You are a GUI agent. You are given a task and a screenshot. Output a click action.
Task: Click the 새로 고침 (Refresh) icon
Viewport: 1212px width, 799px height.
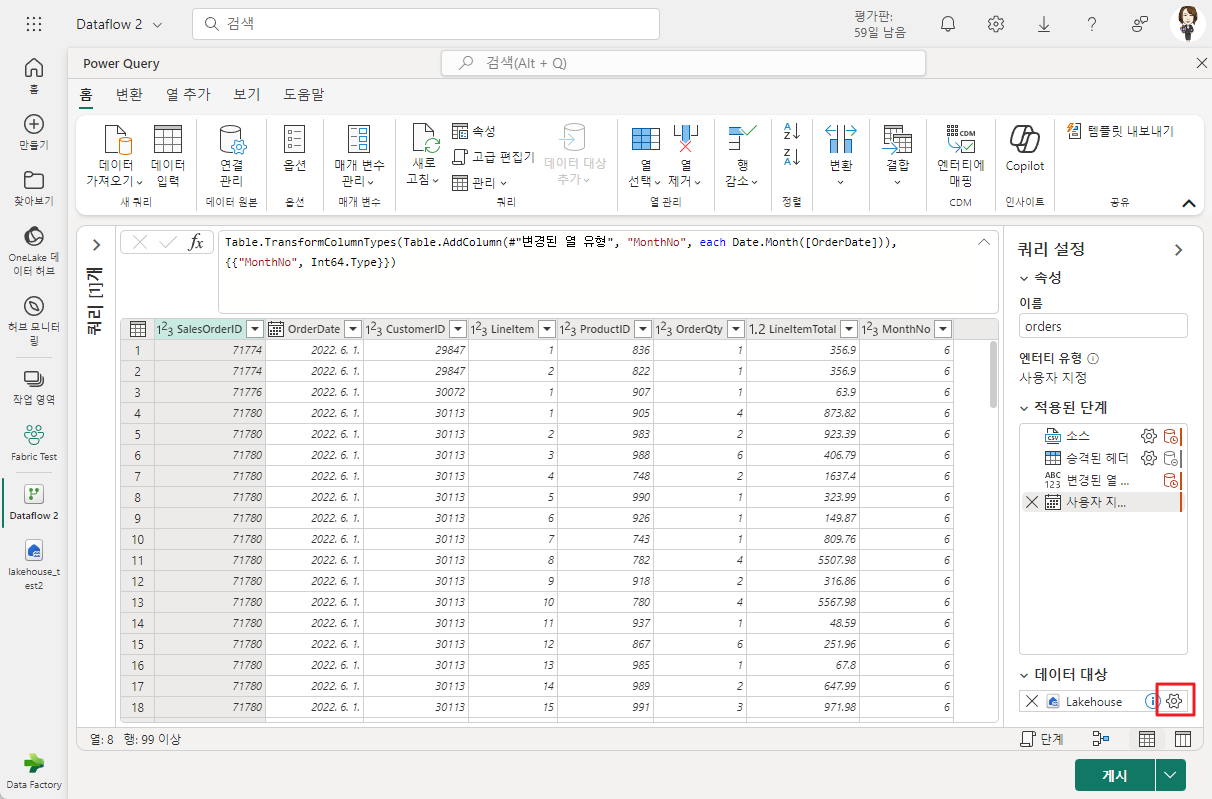(x=425, y=140)
